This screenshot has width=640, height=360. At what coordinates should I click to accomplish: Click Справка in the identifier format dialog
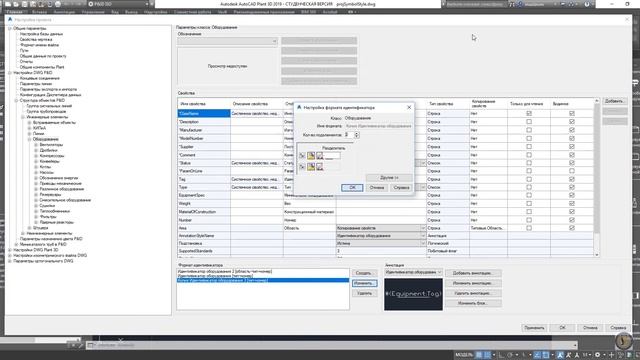(401, 187)
